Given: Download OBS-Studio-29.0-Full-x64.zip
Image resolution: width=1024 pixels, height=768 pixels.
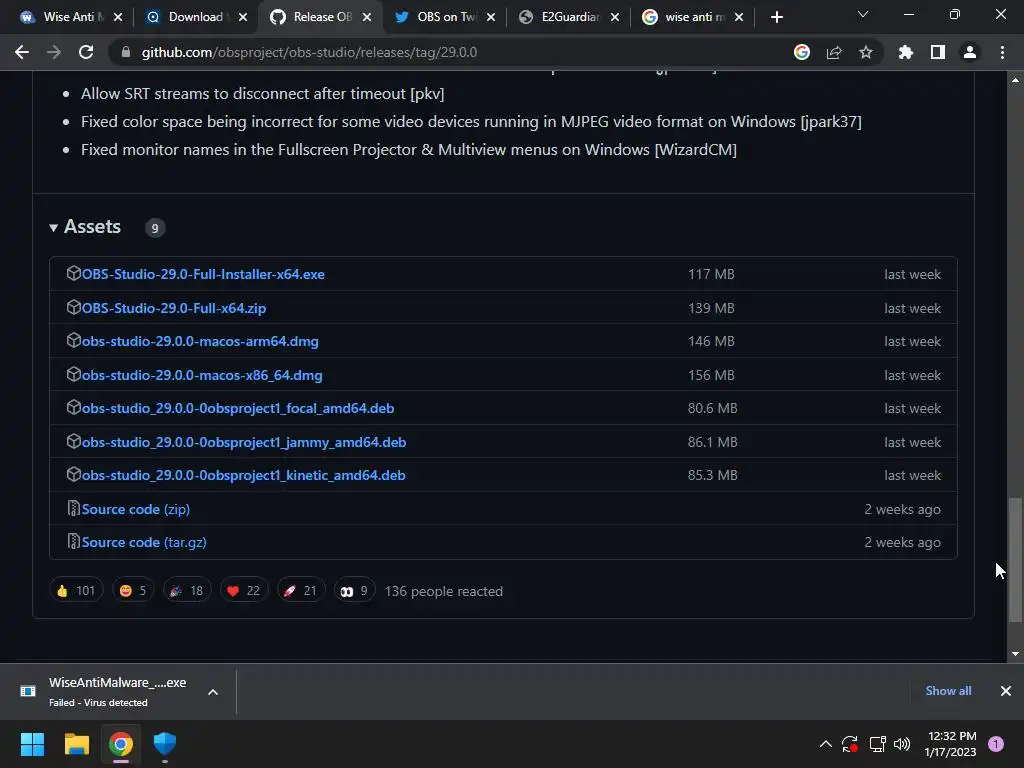Looking at the screenshot, I should [x=174, y=308].
